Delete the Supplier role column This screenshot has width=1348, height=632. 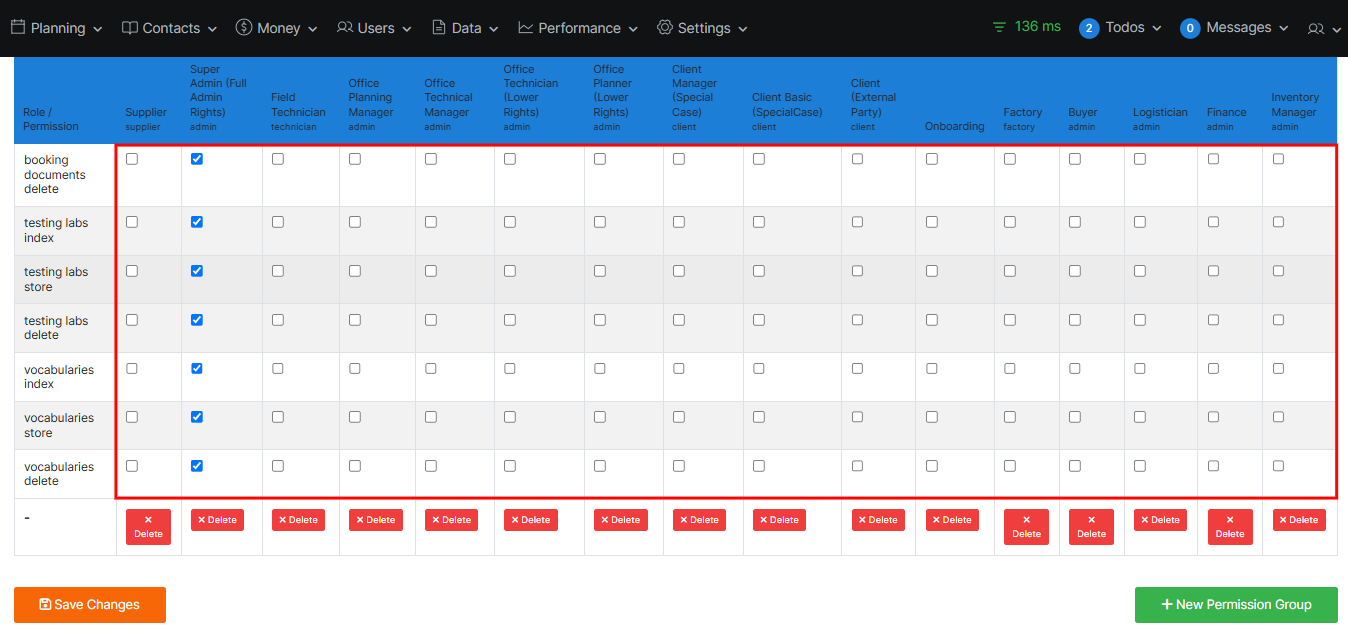(148, 527)
